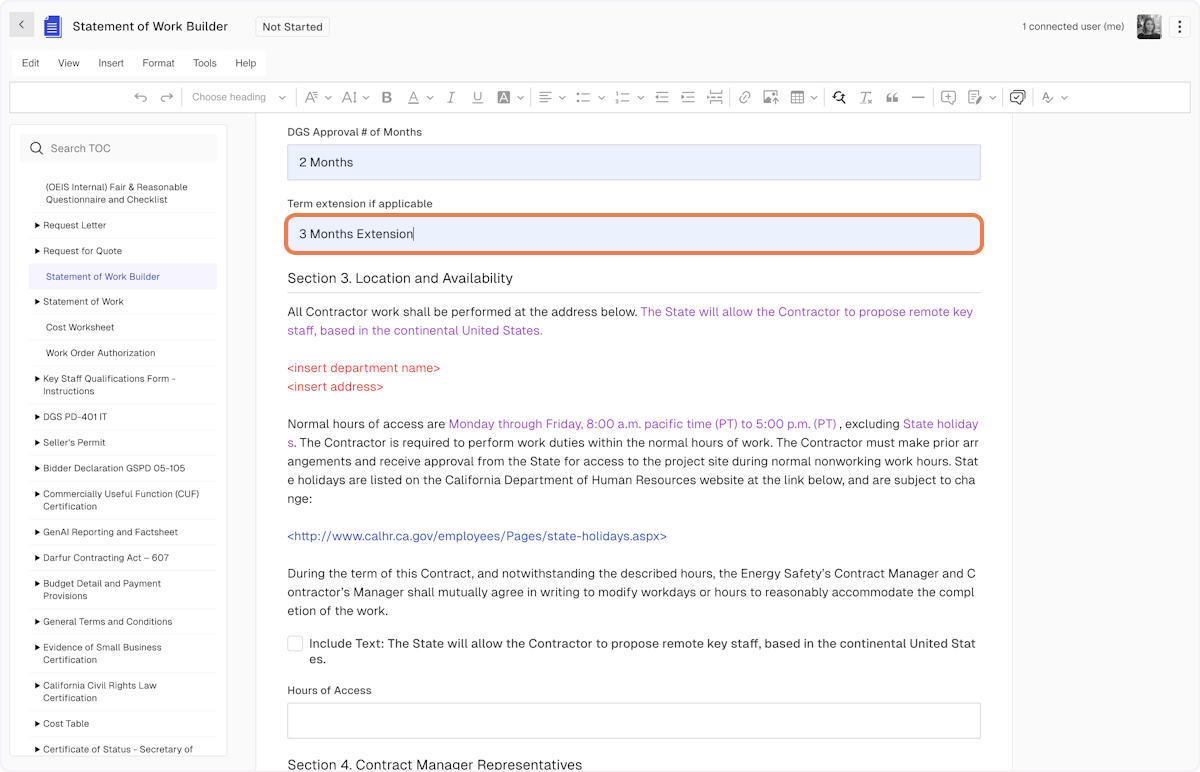The width and height of the screenshot is (1200, 772).
Task: Expand the GenAI Reporting and Factsheet item
Action: point(38,532)
